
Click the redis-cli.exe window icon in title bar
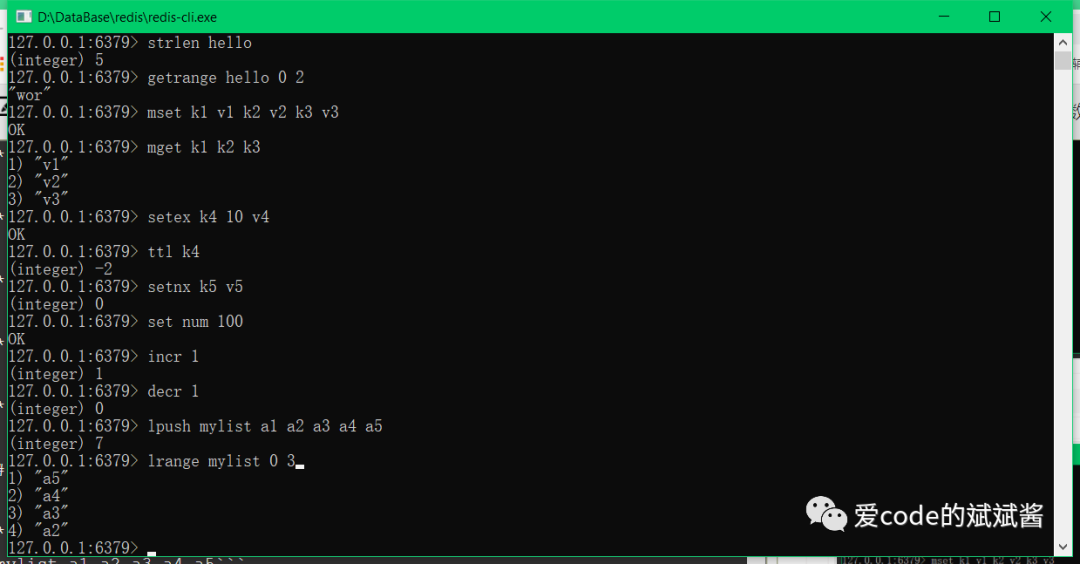coord(23,17)
